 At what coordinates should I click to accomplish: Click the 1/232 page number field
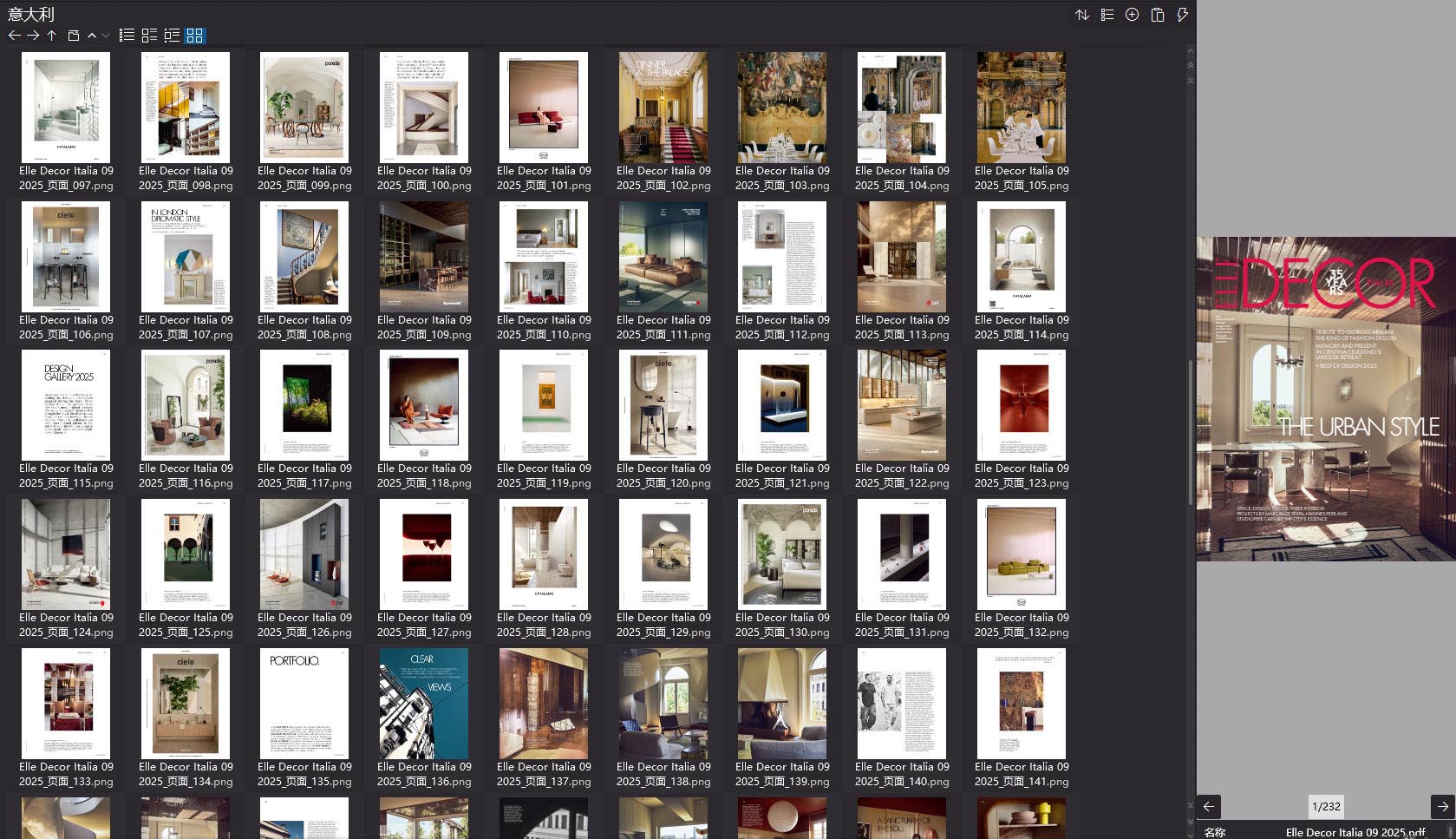point(1326,806)
